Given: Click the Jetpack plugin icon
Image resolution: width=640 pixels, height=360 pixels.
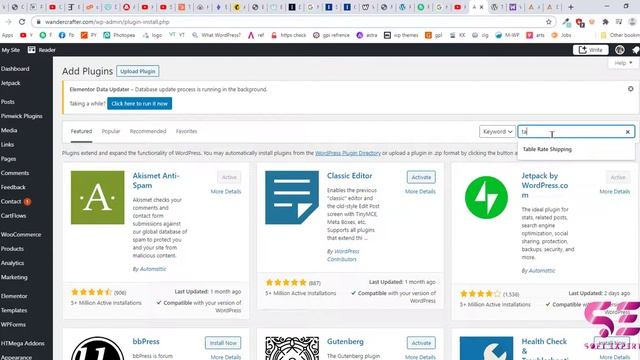Looking at the screenshot, I should pos(486,198).
